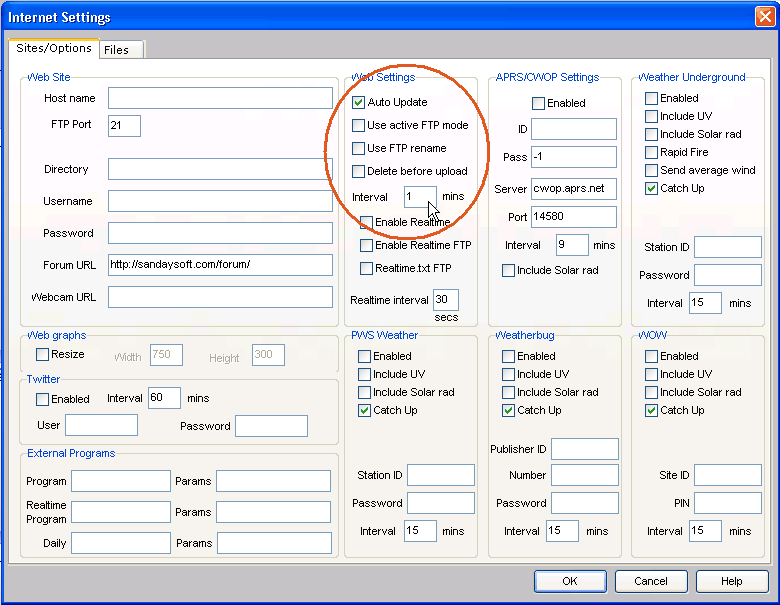Enable Use active FTP mode
780x605 pixels.
[358, 125]
